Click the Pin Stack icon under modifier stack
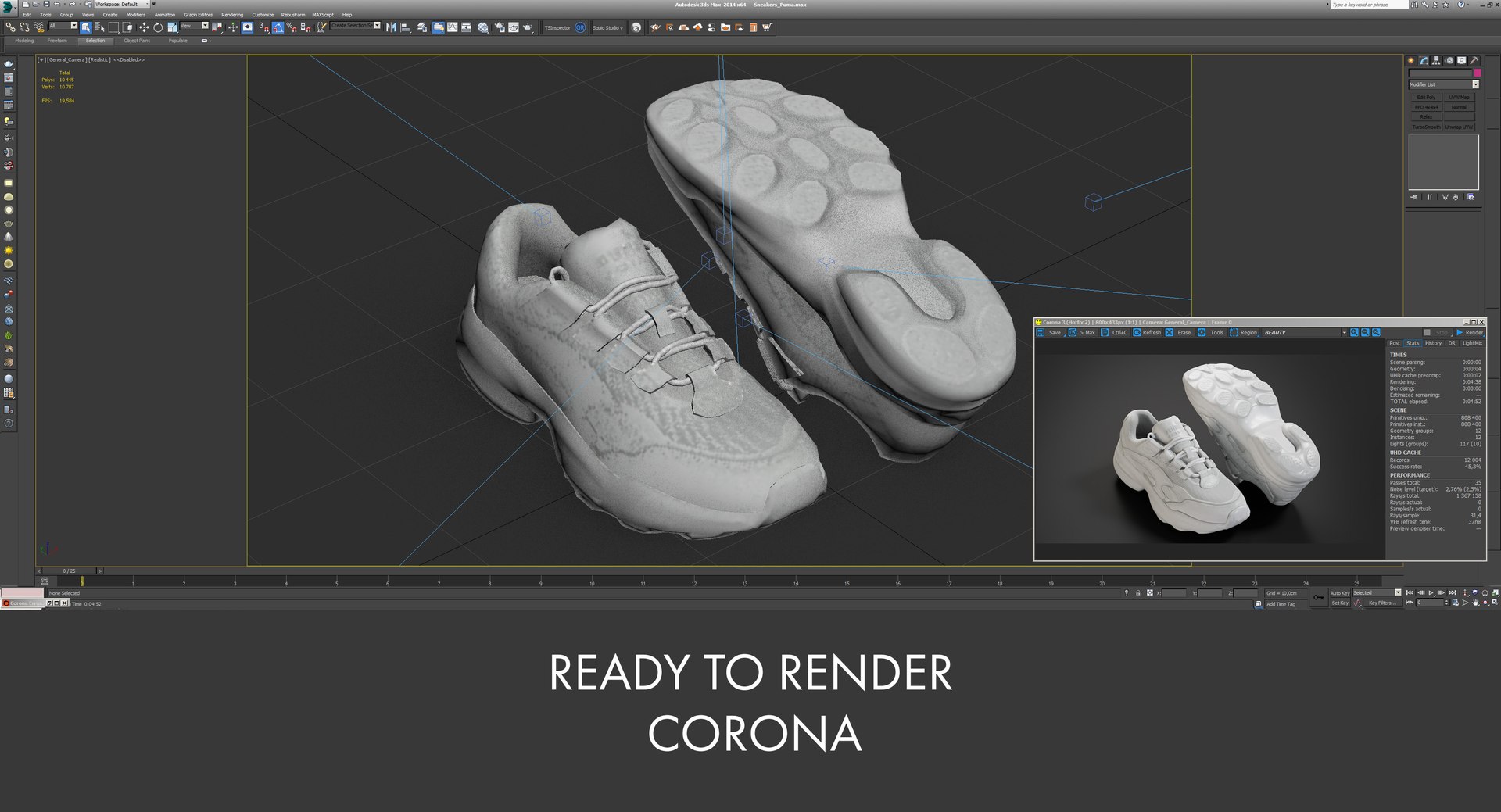This screenshot has height=812, width=1501. coord(1413,197)
